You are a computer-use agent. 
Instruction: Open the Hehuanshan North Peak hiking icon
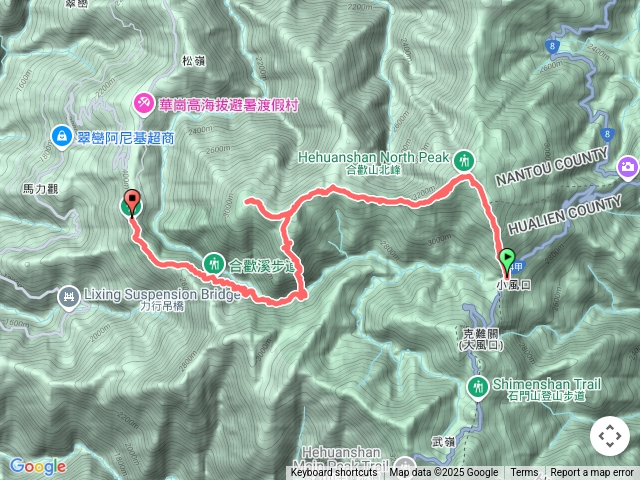click(x=464, y=161)
